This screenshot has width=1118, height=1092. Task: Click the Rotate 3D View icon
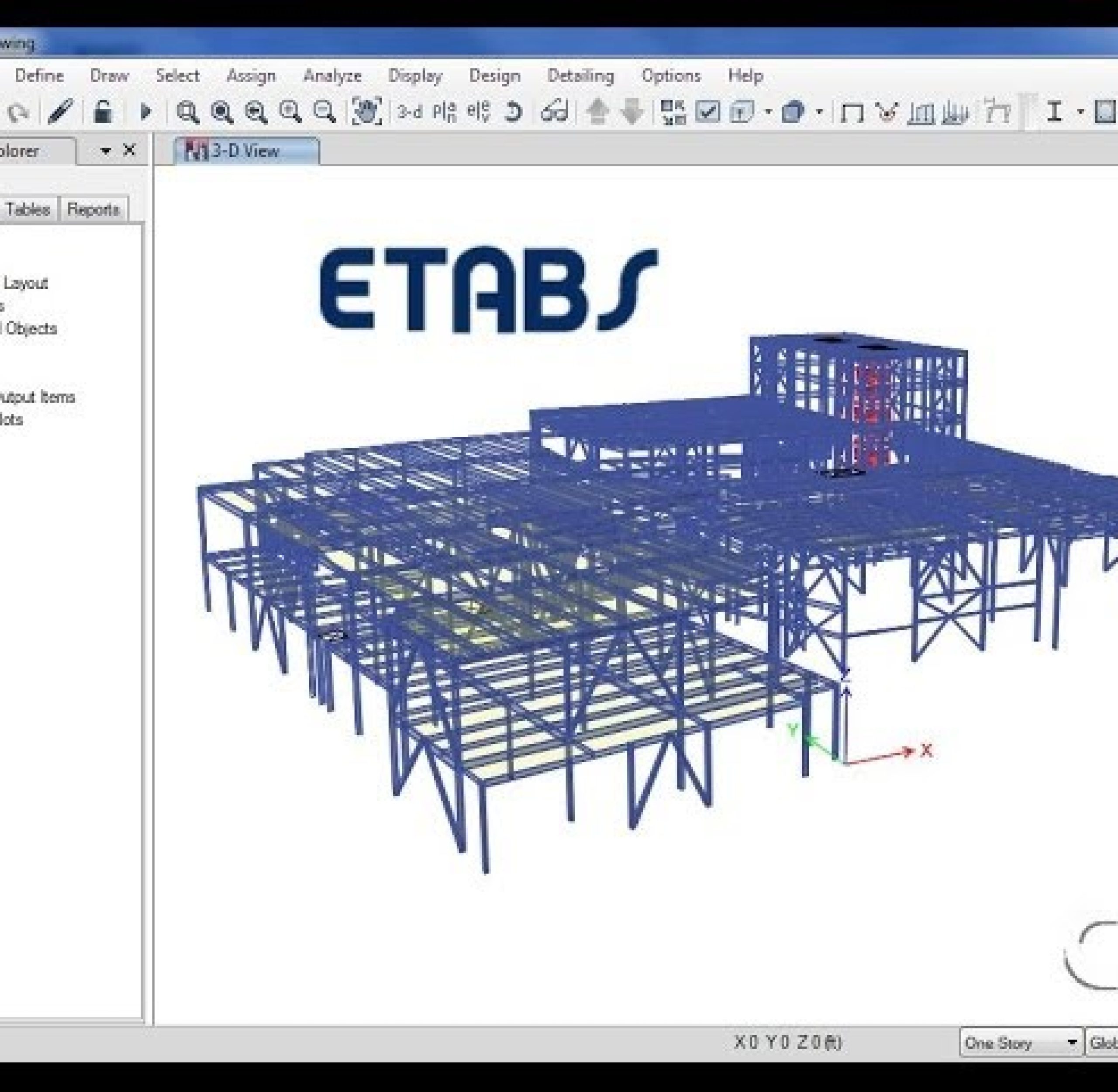[x=513, y=112]
